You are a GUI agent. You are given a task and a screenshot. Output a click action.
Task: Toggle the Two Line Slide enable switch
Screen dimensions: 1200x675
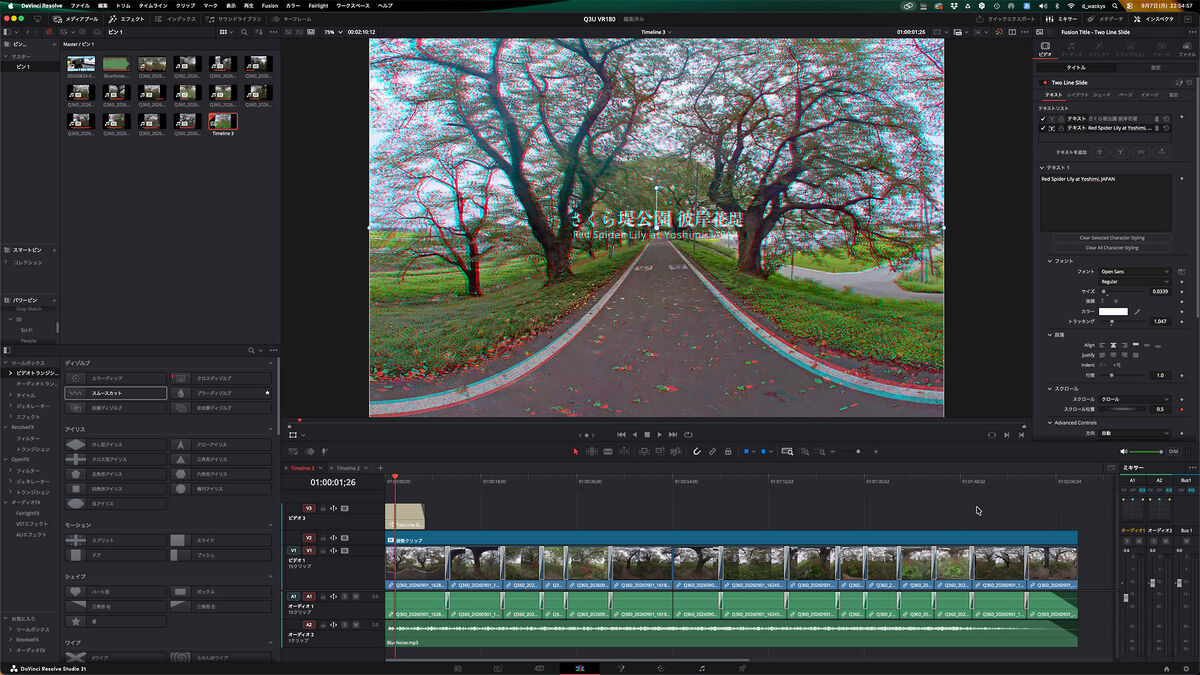[1045, 82]
